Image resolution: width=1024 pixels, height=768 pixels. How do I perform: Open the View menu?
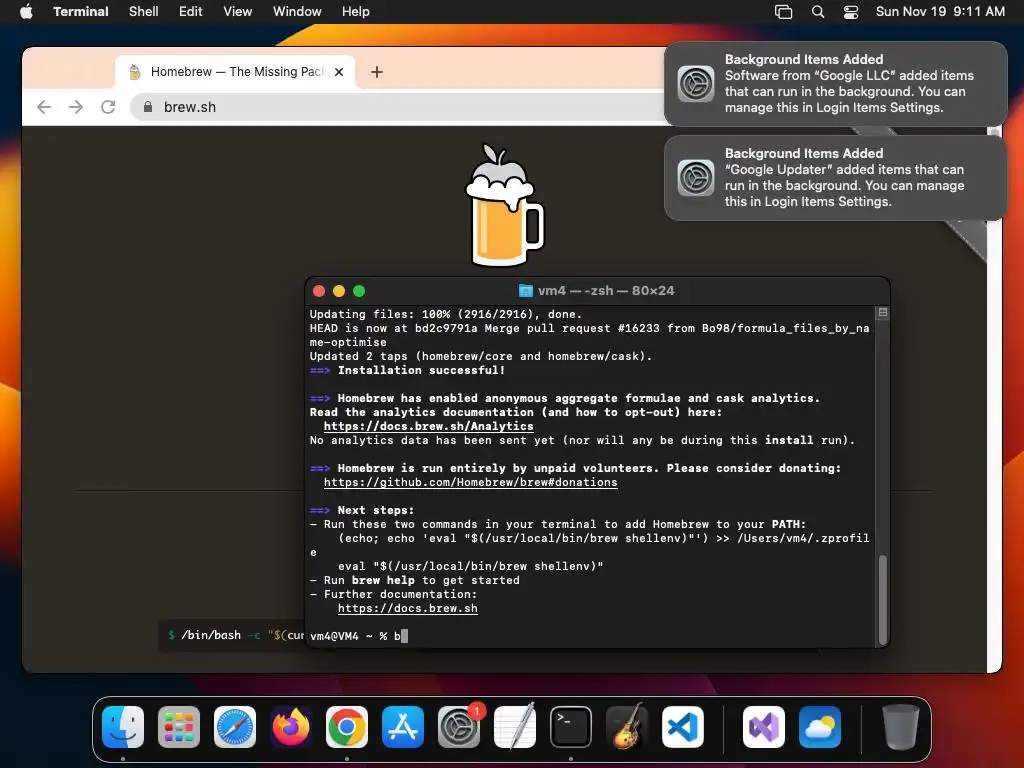tap(238, 11)
